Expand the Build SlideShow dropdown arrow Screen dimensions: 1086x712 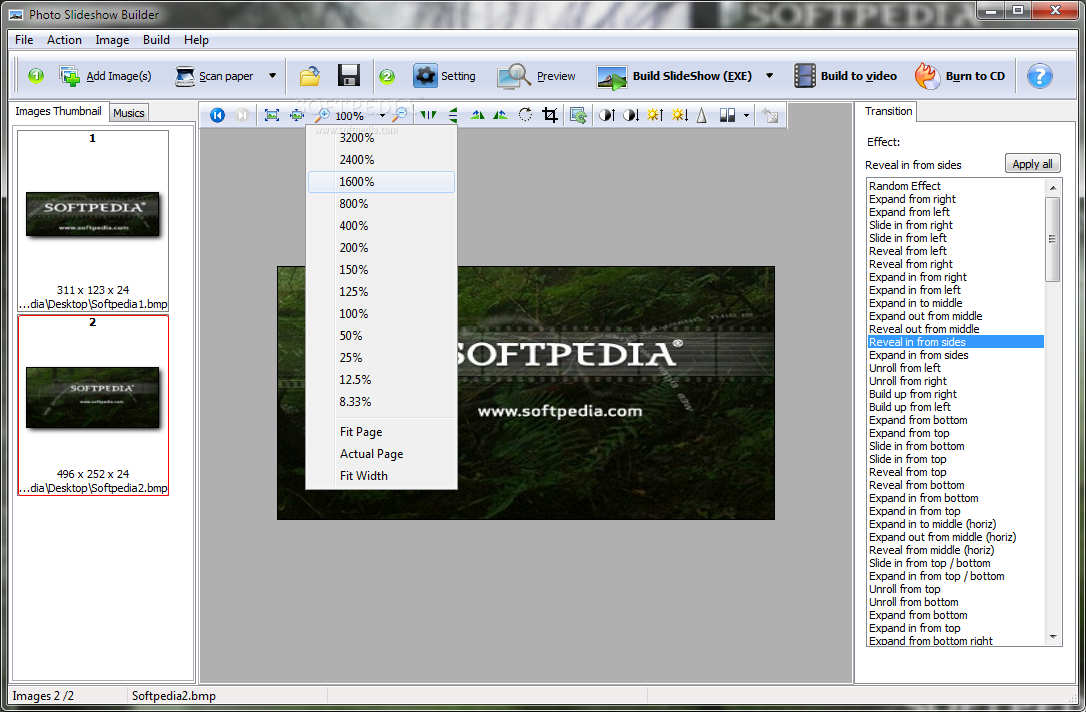[769, 76]
